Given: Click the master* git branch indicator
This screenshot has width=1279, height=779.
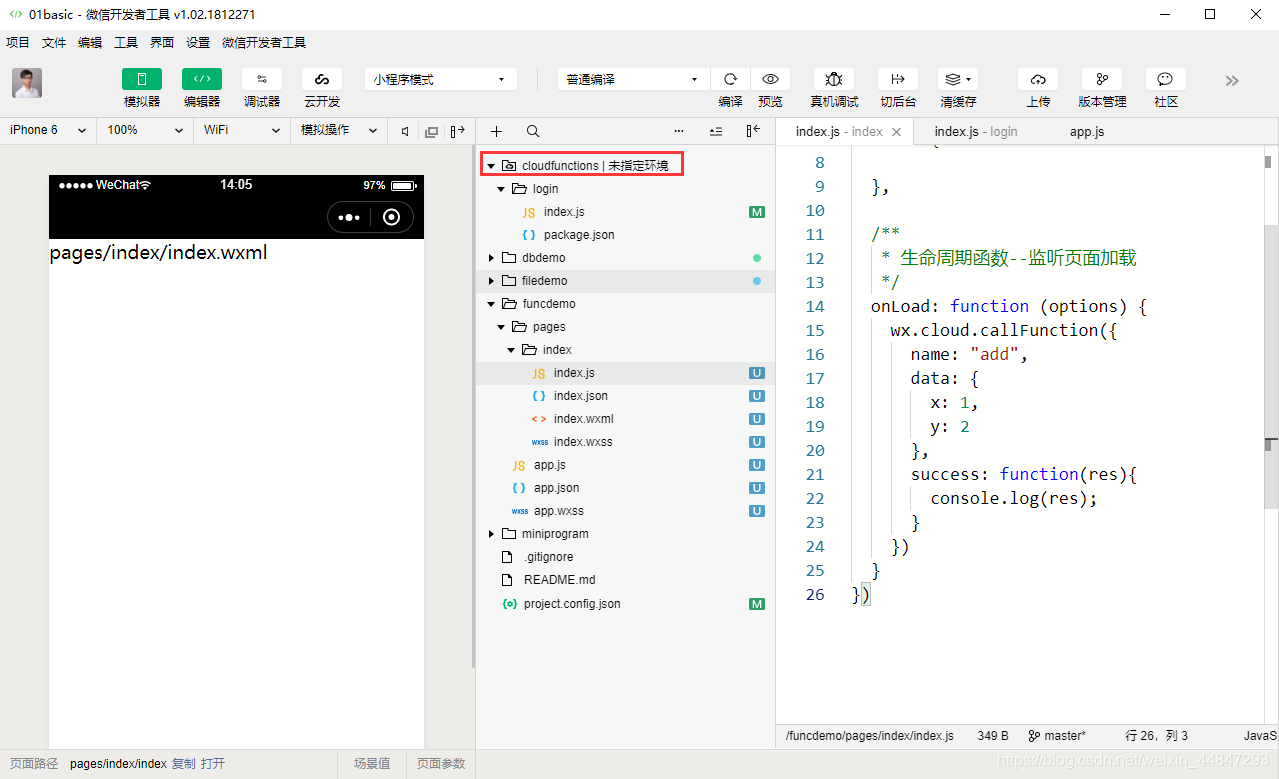Looking at the screenshot, I should click(1058, 736).
